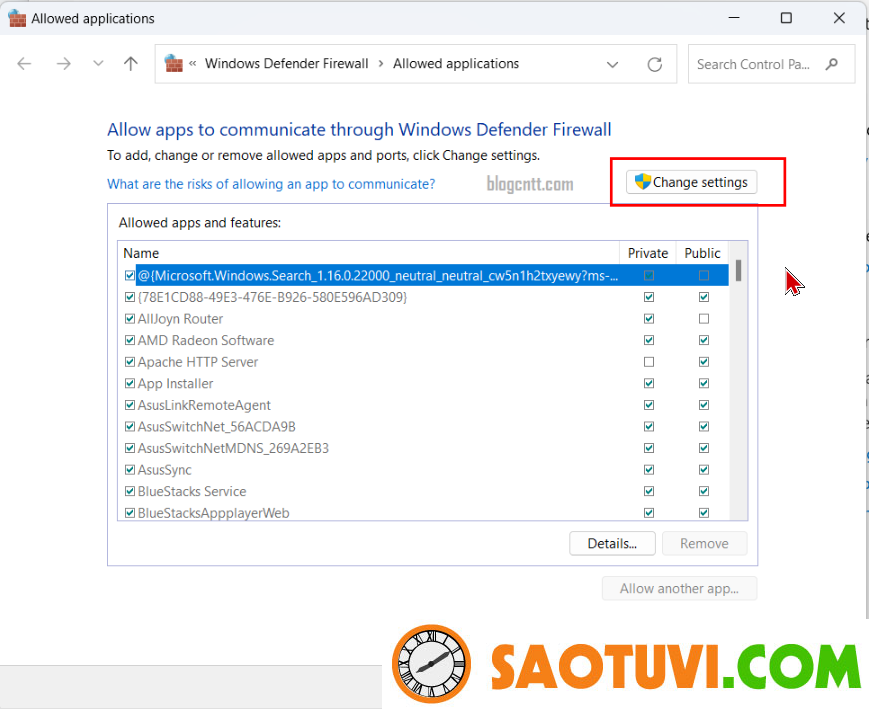Click the apps list scrollbar thumb
Image resolution: width=871 pixels, height=709 pixels.
tap(738, 271)
